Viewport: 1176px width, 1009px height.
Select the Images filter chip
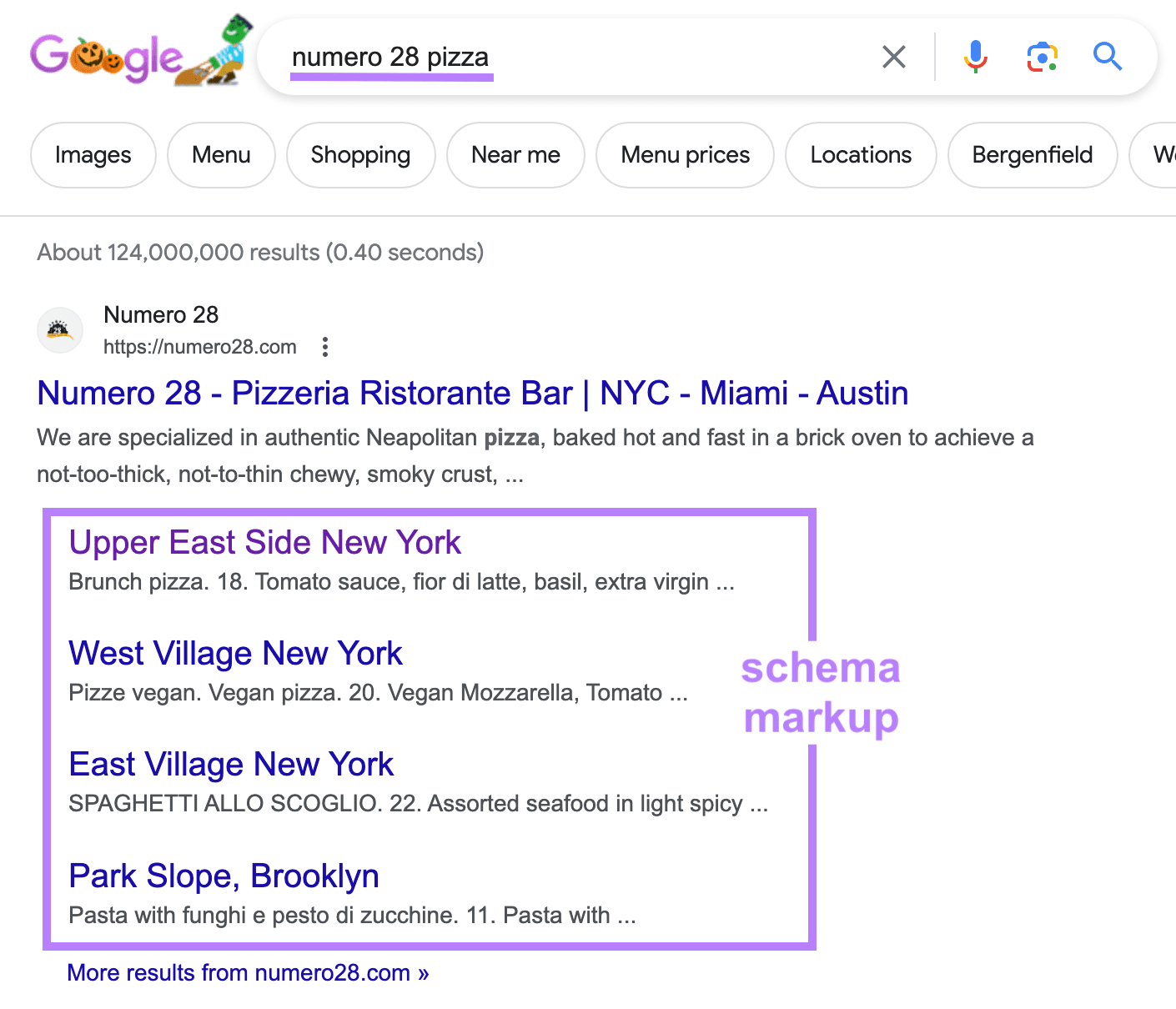click(93, 155)
